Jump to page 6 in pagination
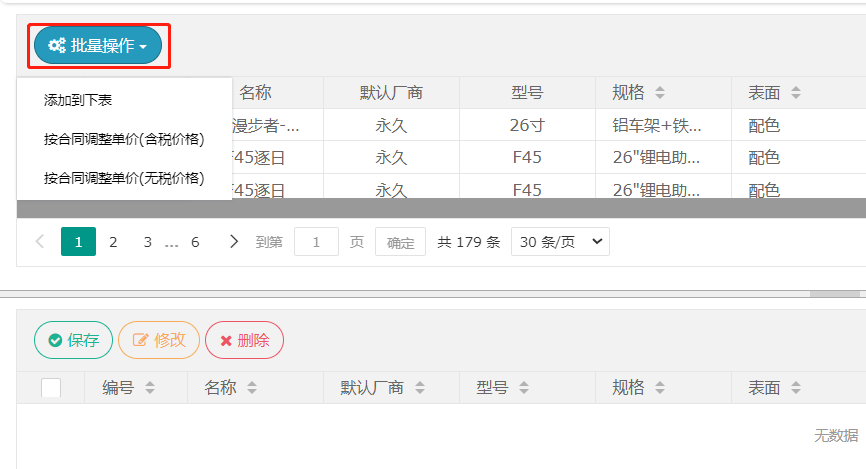Screen dimensions: 866x469 pyautogui.click(x=195, y=241)
